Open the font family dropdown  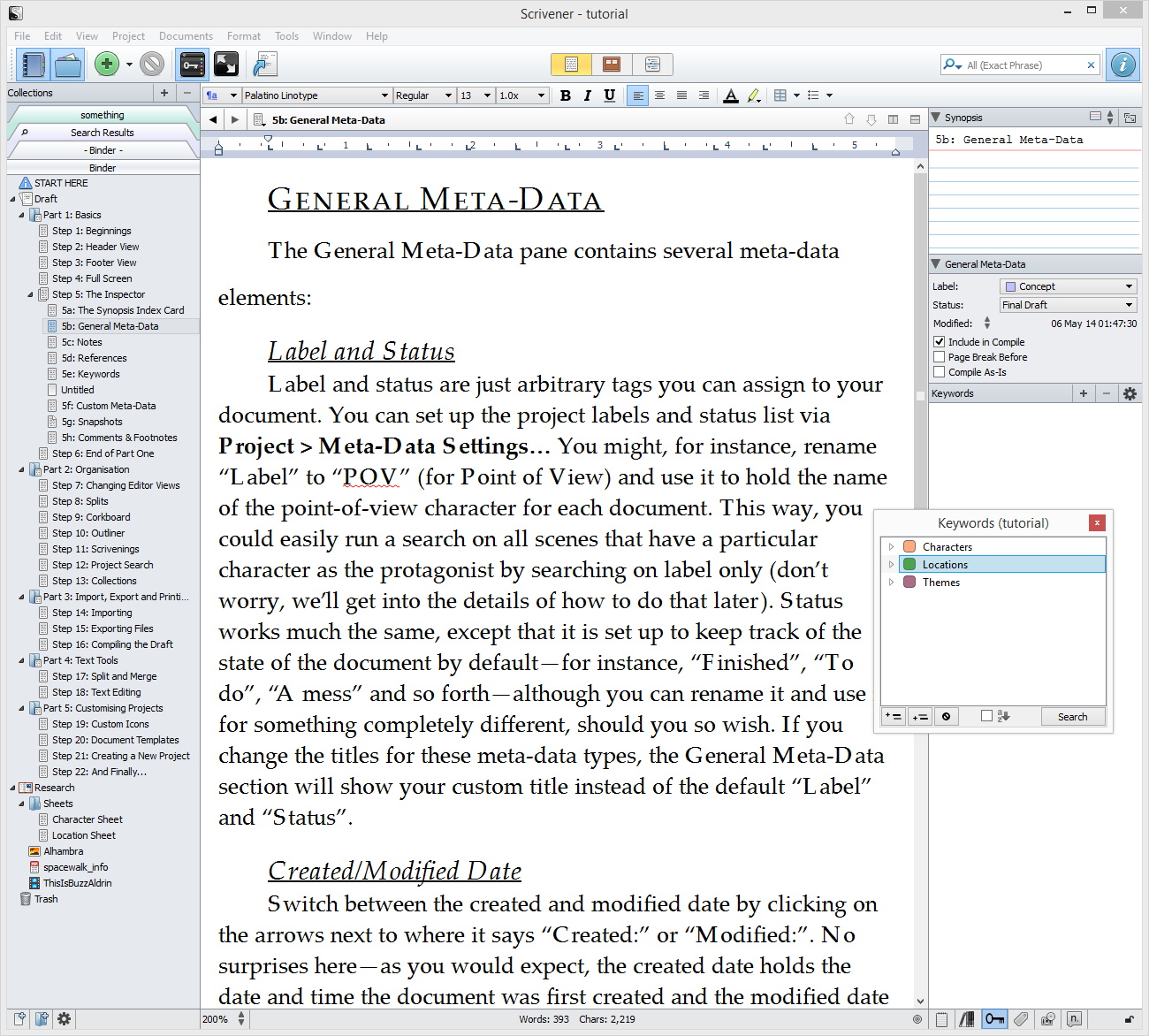click(317, 95)
